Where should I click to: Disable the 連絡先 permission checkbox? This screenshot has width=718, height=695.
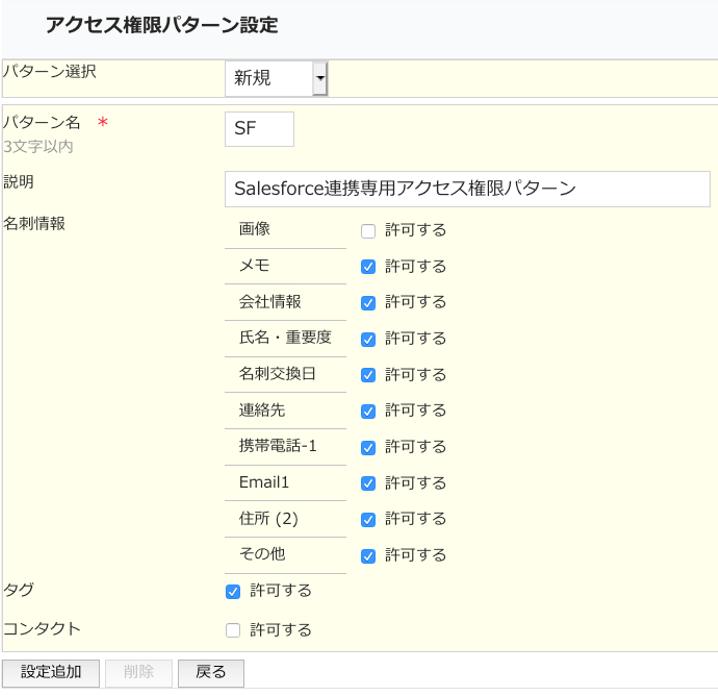(x=368, y=411)
